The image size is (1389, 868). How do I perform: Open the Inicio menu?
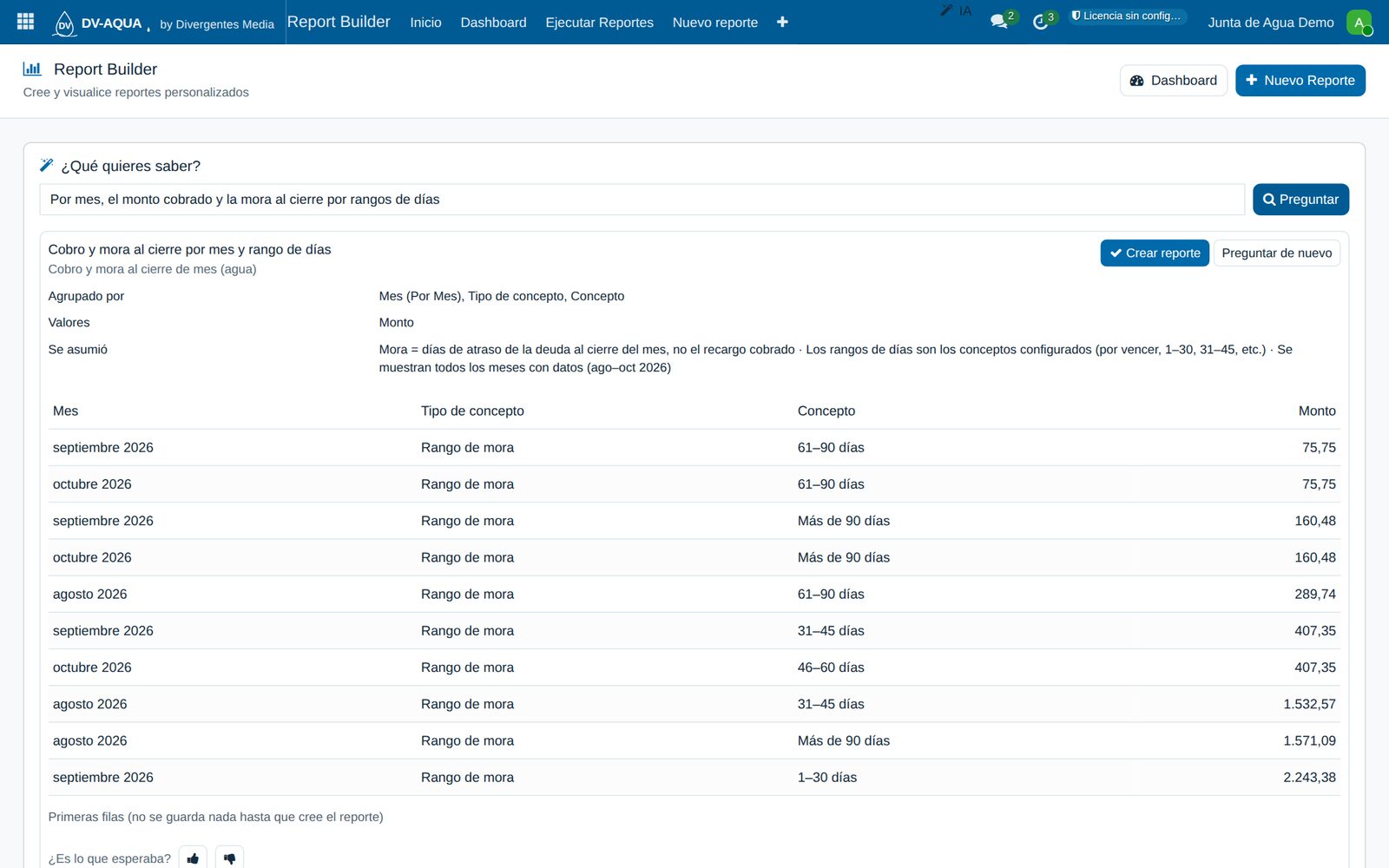(425, 23)
